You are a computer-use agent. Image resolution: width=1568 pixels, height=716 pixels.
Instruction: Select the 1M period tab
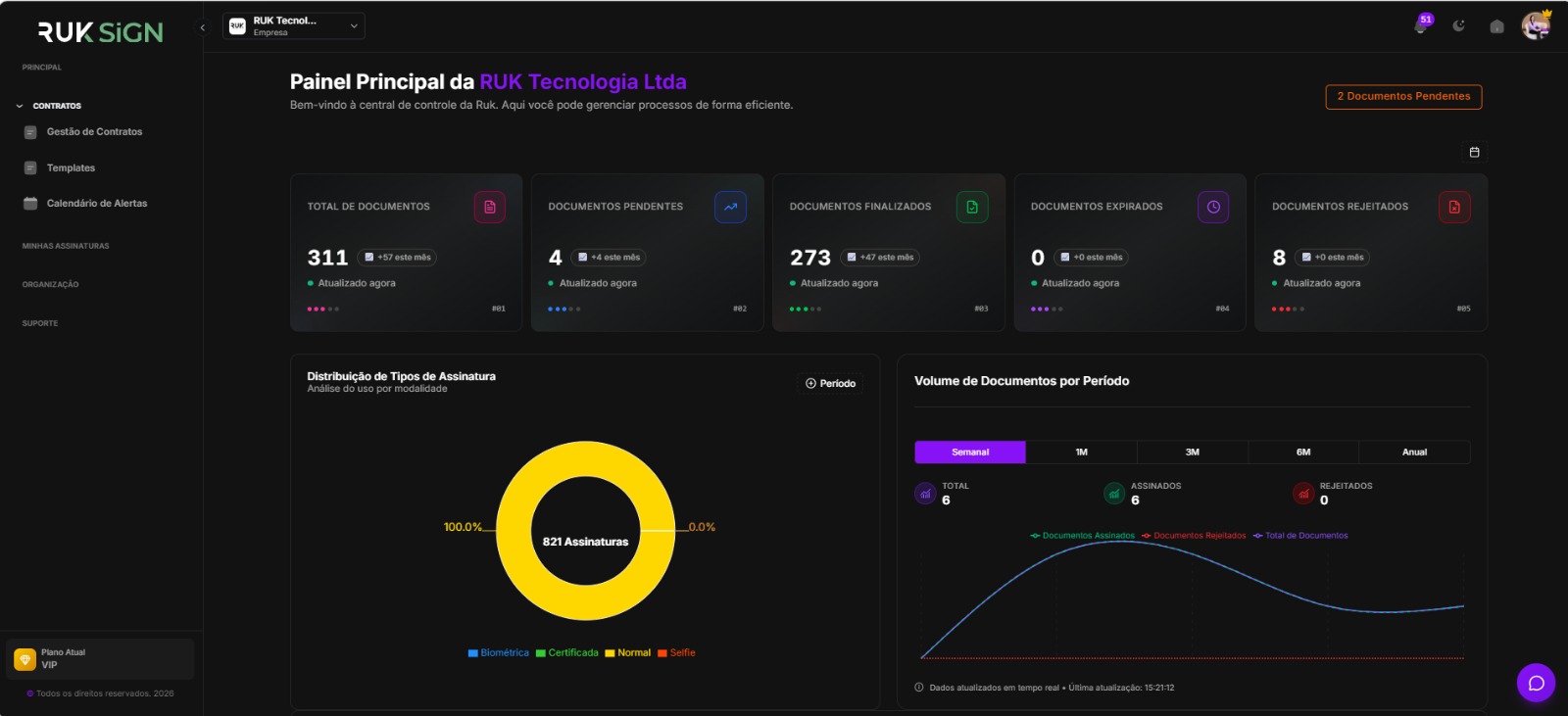[x=1082, y=452]
